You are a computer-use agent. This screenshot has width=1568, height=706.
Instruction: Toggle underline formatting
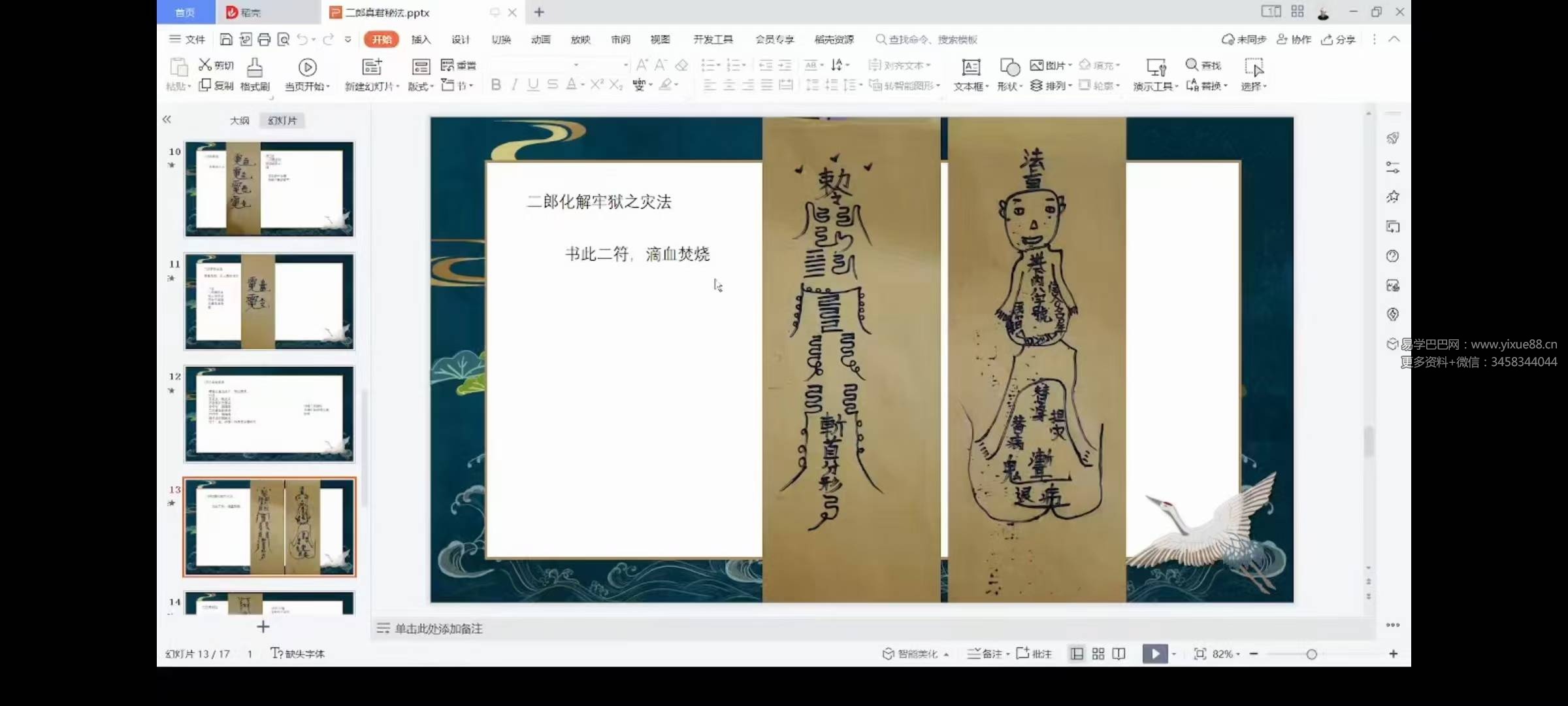532,84
